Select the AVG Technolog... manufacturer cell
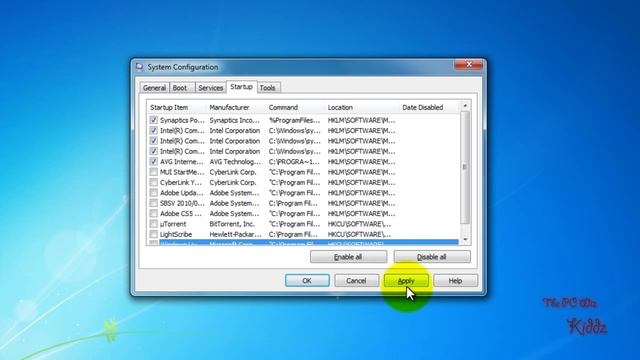Screen dimensions: 640x360 coord(235,162)
